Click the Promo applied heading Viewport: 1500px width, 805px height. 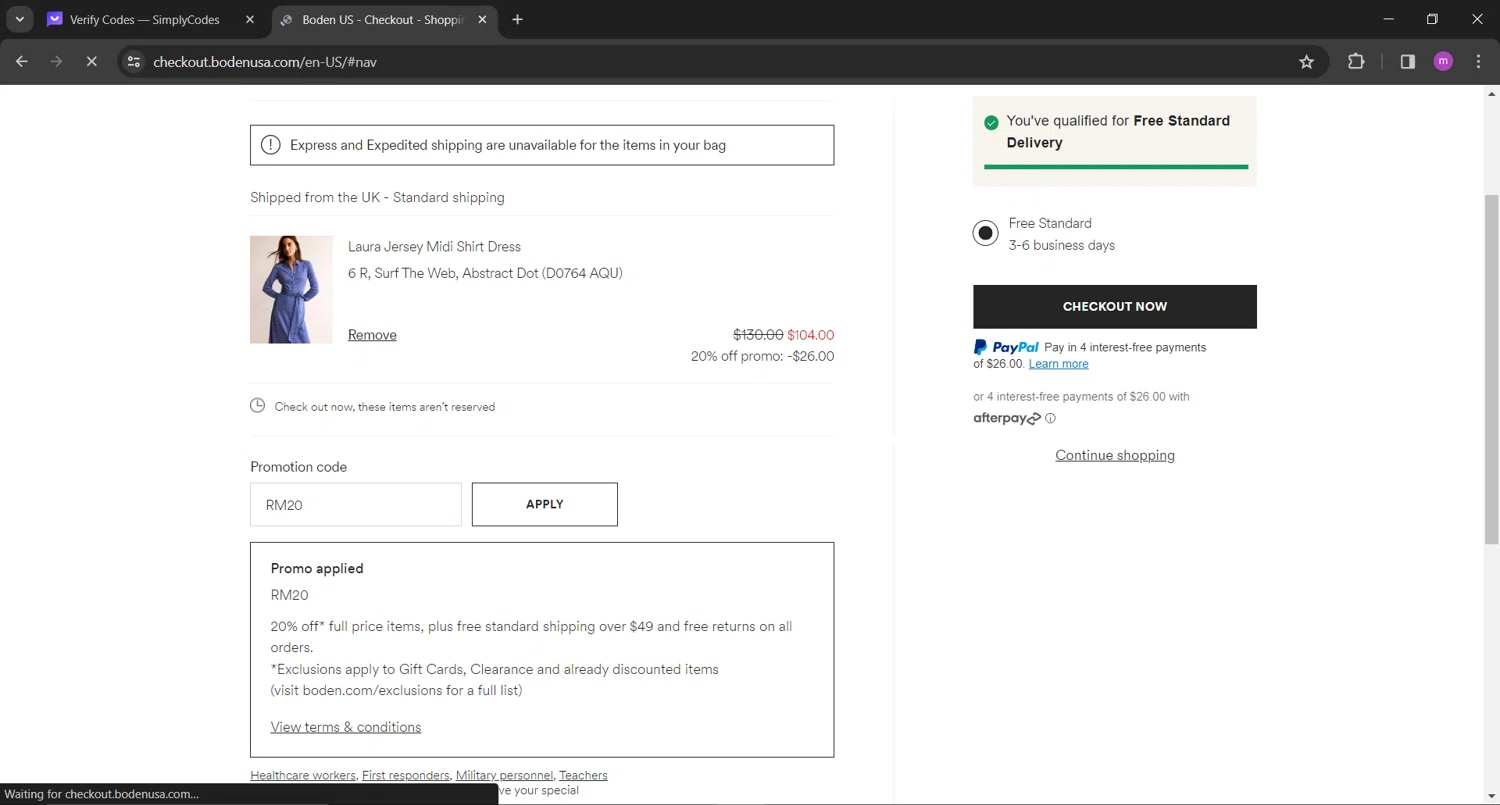(317, 568)
